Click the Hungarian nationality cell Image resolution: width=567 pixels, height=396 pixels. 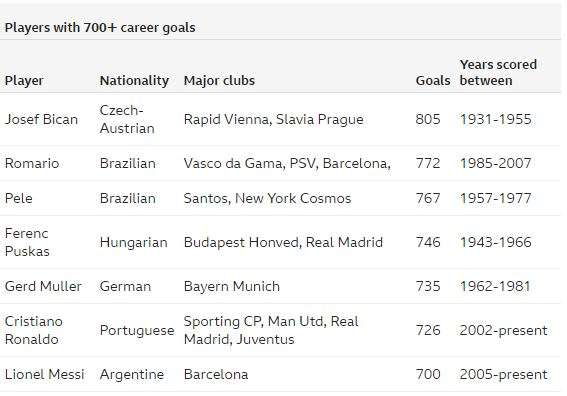(133, 242)
